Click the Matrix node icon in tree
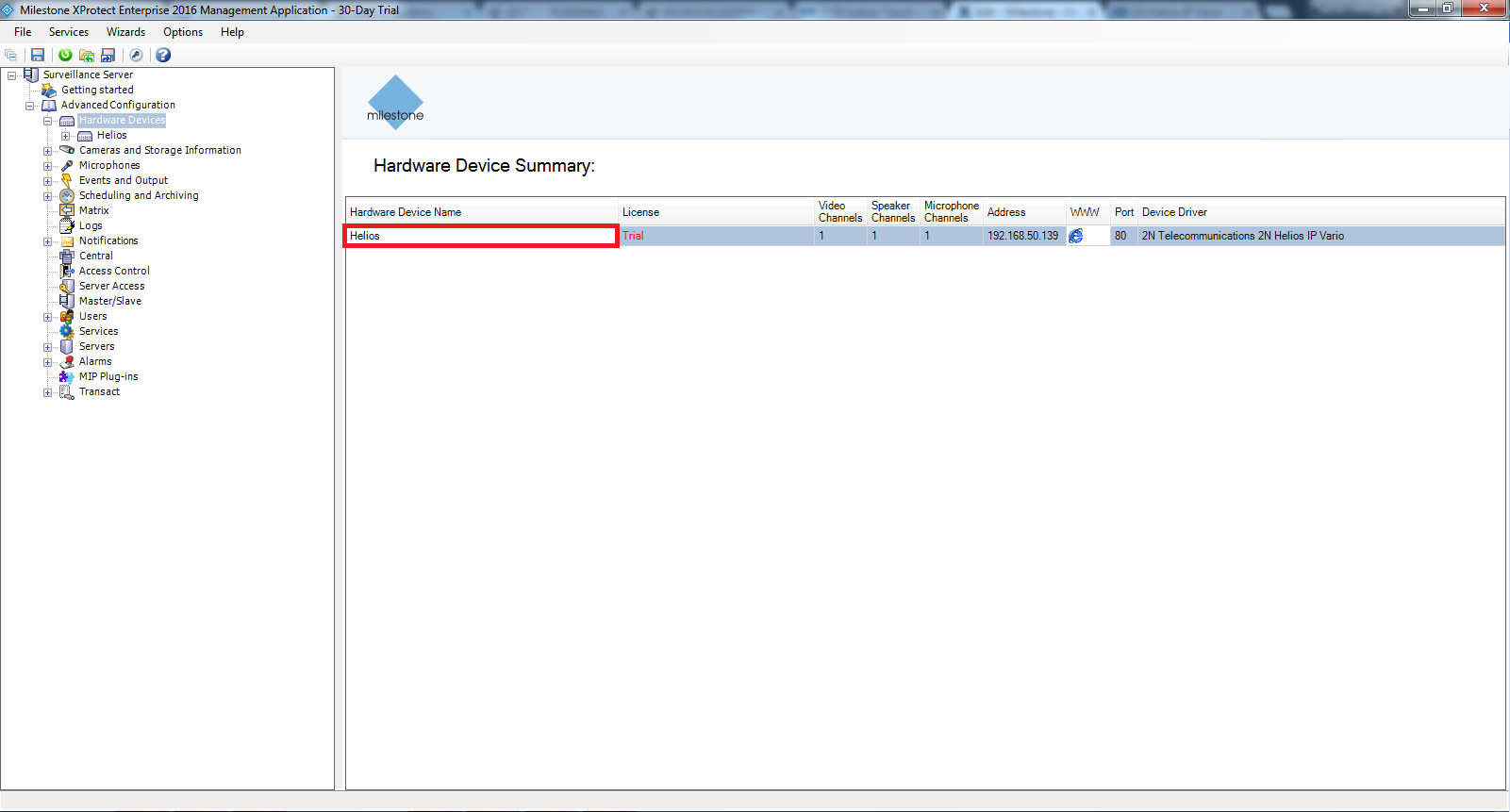 (x=67, y=210)
